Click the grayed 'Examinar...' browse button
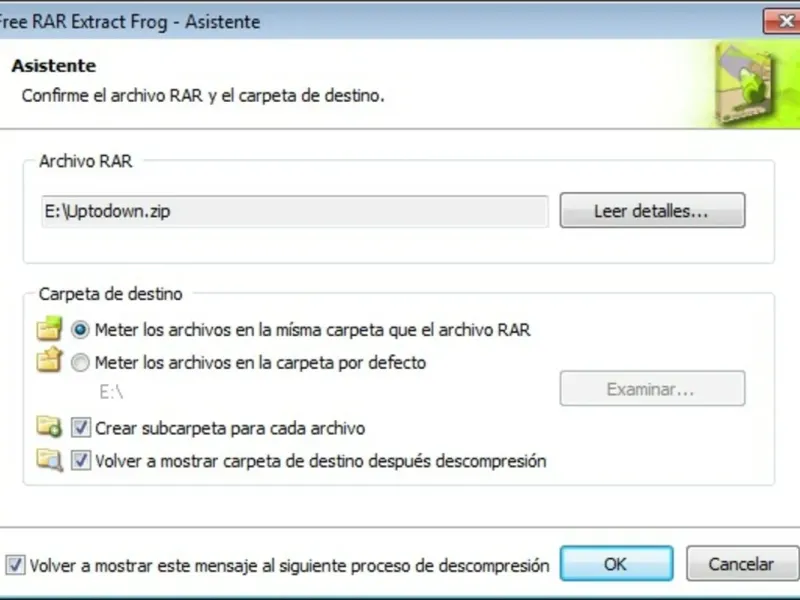This screenshot has width=800, height=600. click(x=652, y=389)
